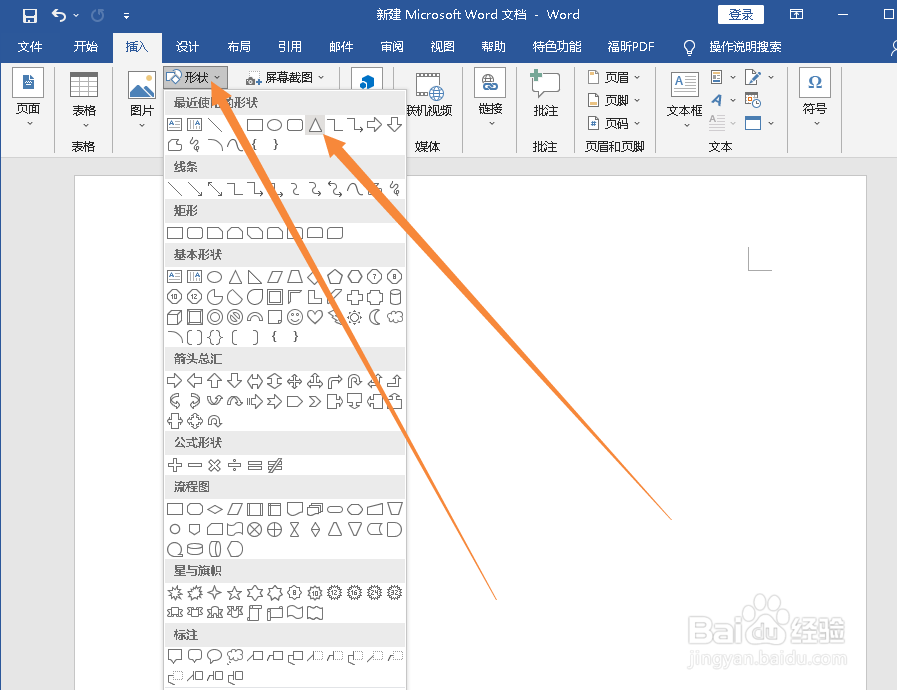Pick the decagon shape labeled 10
The height and width of the screenshot is (690, 897).
pos(174,297)
